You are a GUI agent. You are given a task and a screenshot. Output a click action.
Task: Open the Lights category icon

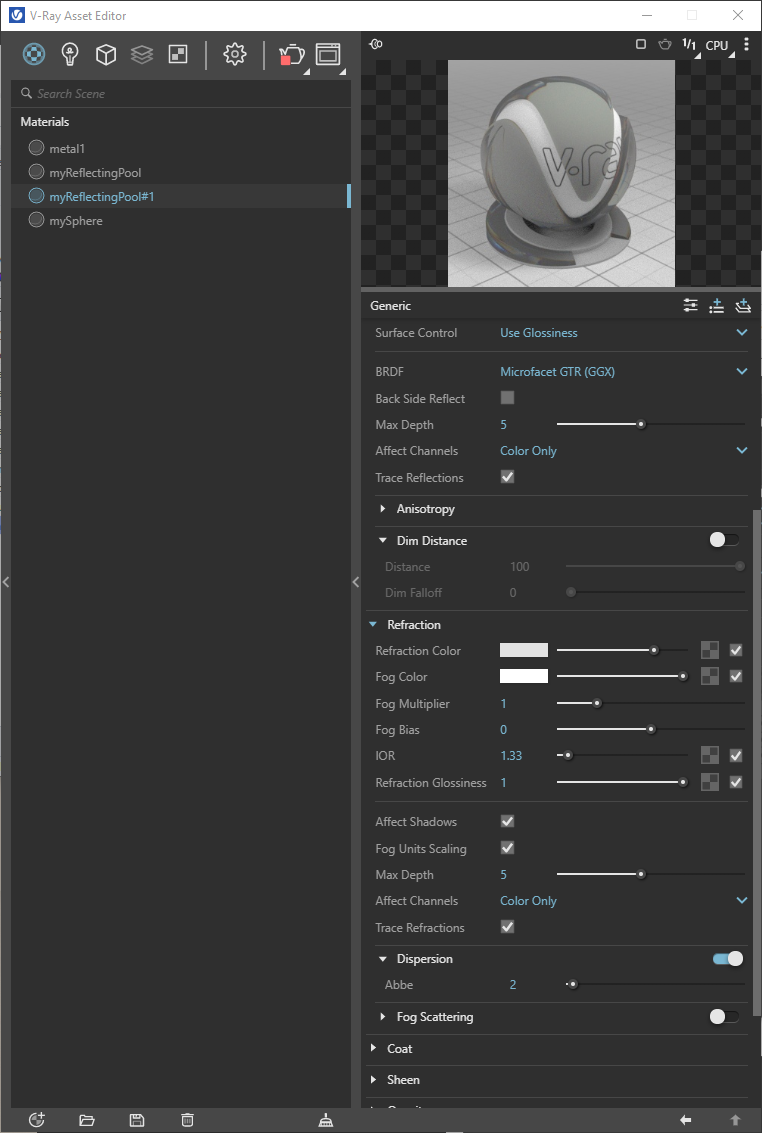point(70,54)
